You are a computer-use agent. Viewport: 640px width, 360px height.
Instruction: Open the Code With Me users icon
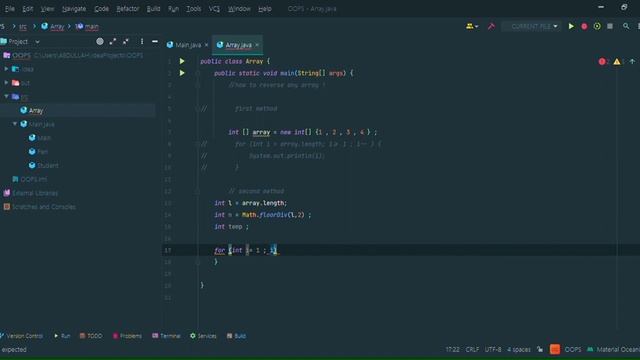coord(472,26)
